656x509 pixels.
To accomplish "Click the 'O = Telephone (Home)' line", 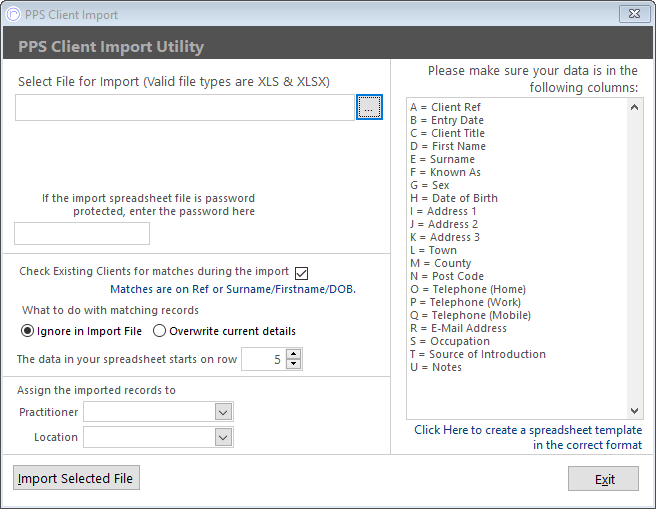I will [x=468, y=289].
